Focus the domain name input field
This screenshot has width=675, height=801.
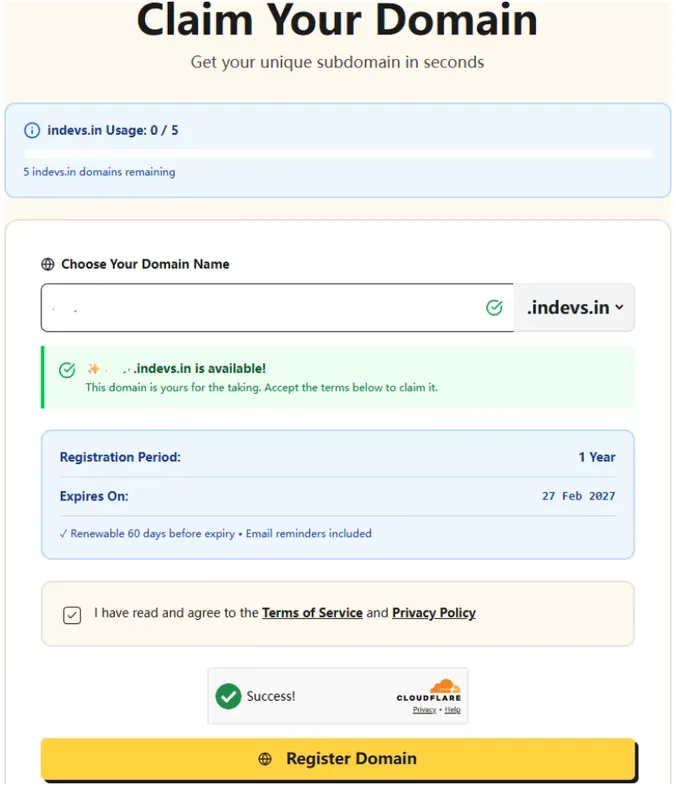tap(260, 308)
